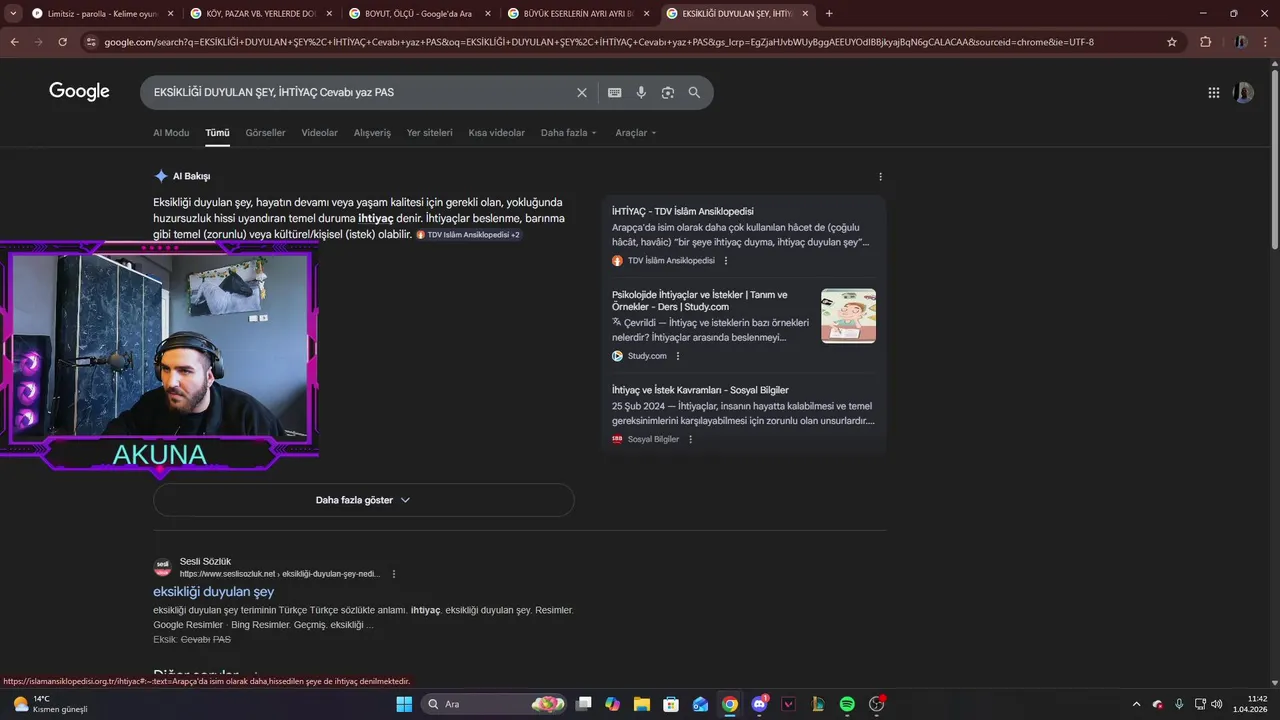Image resolution: width=1280 pixels, height=720 pixels.
Task: Open the weather widget showing 14°C
Action: coord(50,704)
